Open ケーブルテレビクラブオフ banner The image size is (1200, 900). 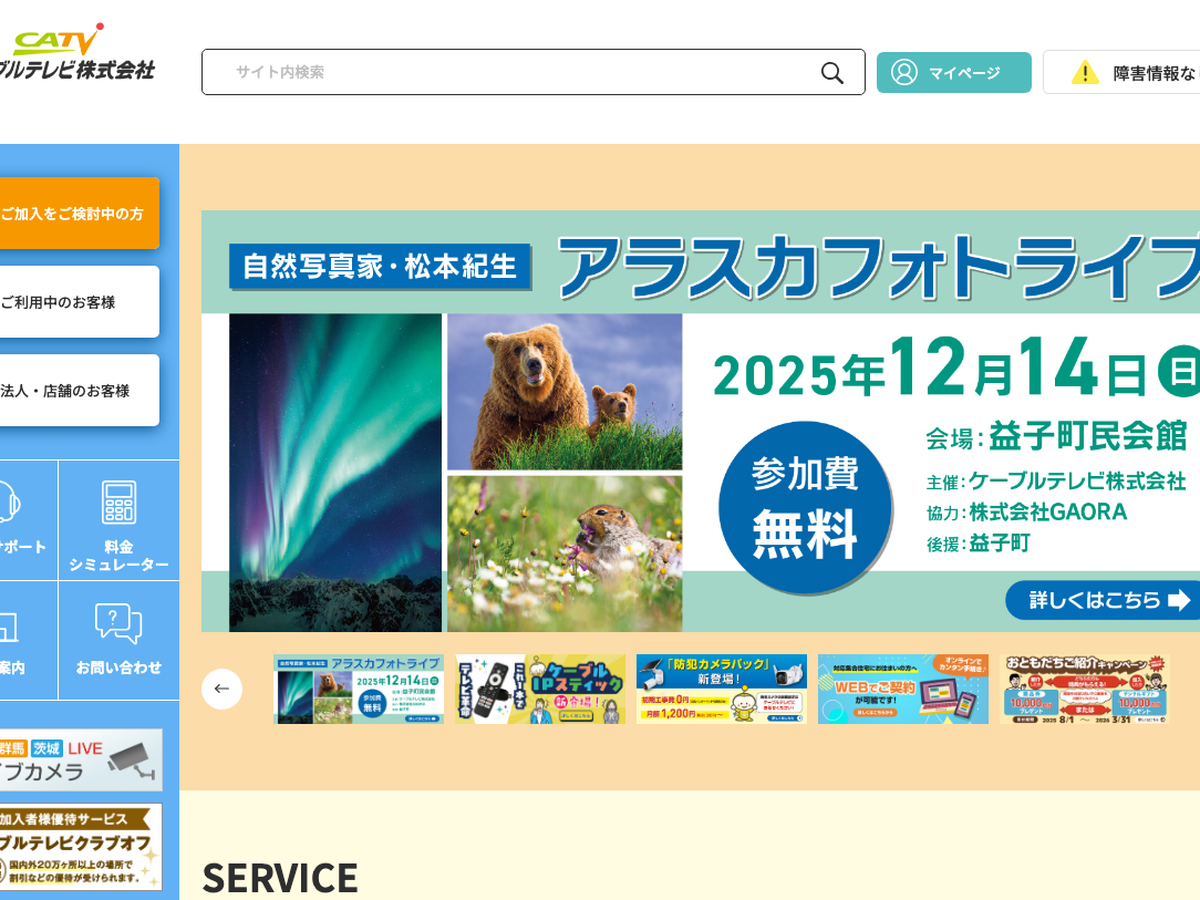80,847
